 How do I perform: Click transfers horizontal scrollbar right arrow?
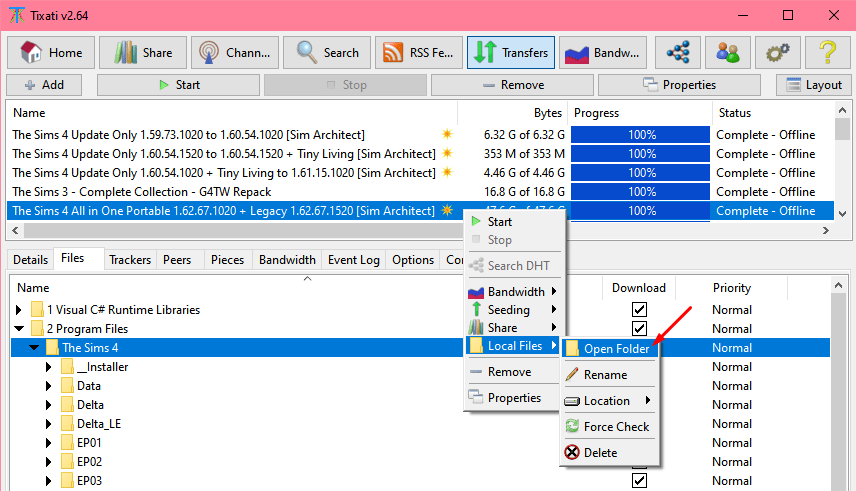click(825, 230)
